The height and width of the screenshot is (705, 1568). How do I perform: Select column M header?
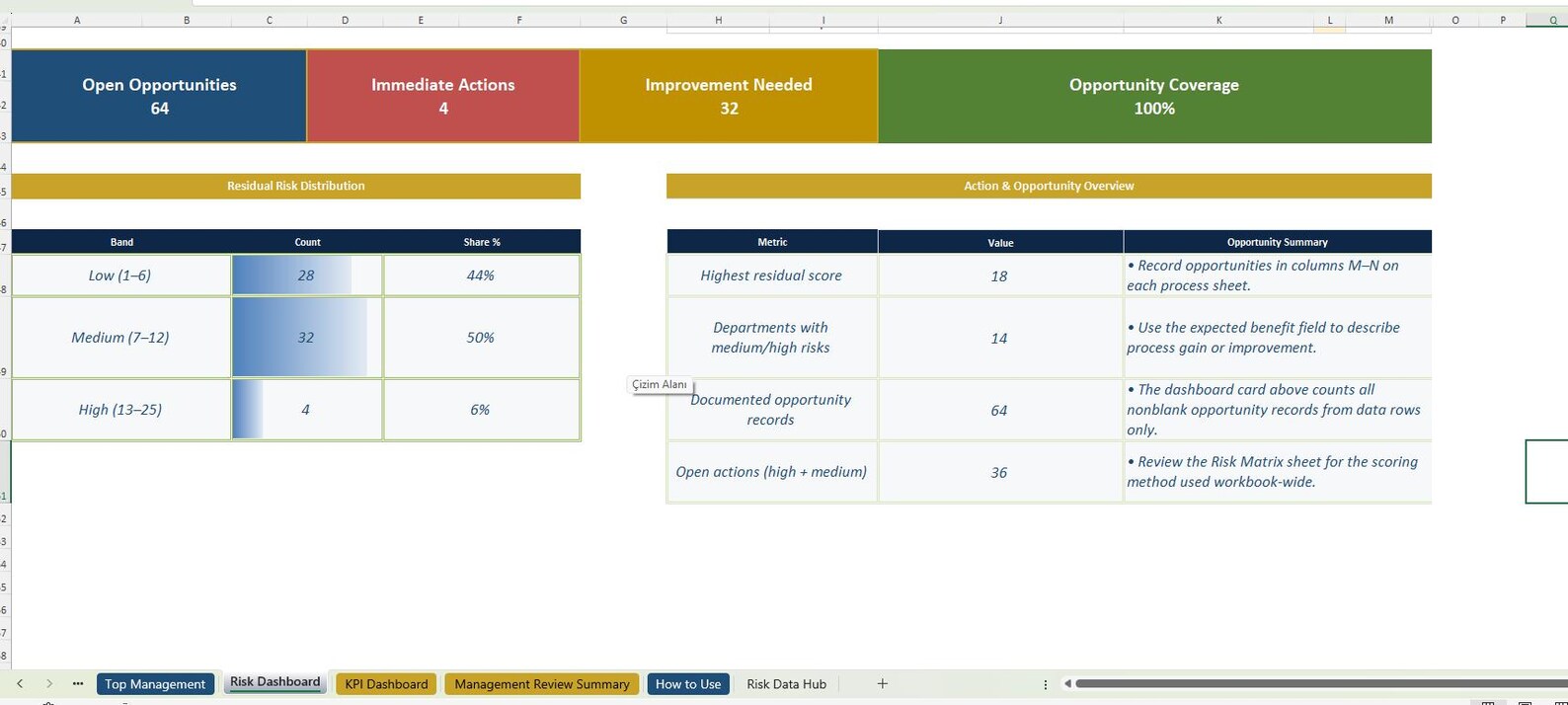1388,20
